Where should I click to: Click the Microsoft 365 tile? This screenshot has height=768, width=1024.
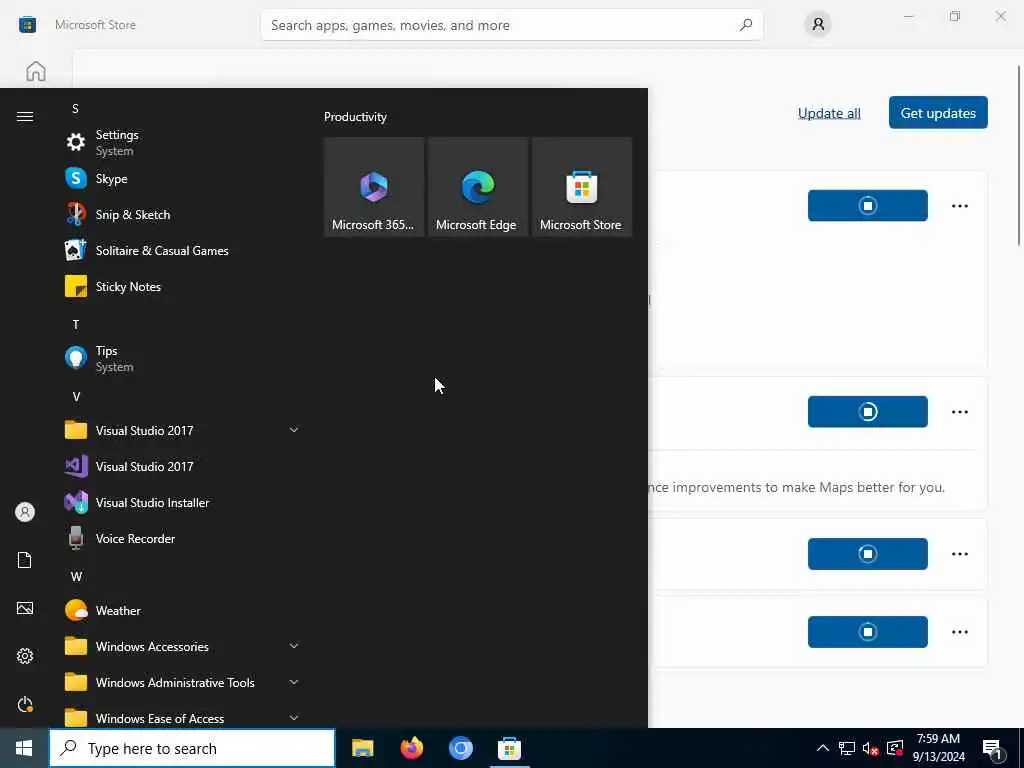[x=374, y=187]
